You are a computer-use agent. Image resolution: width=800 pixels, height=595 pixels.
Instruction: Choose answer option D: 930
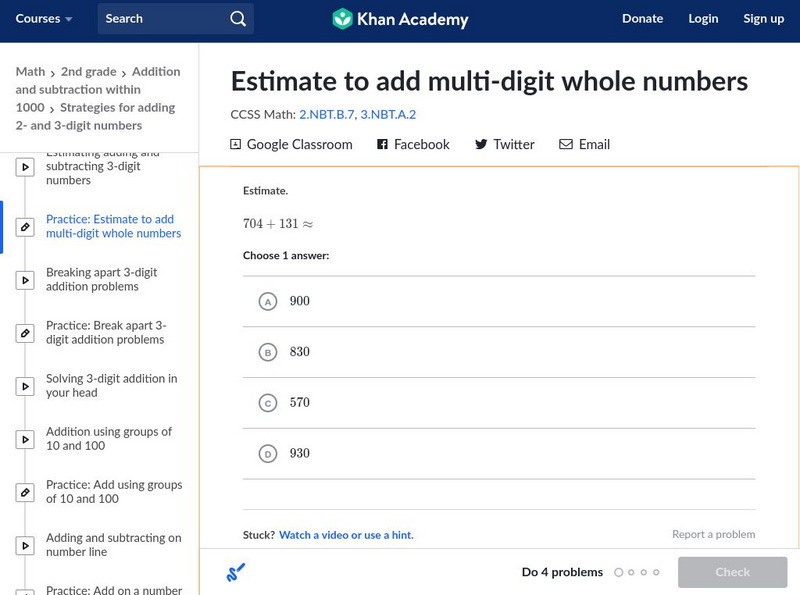[x=267, y=454]
